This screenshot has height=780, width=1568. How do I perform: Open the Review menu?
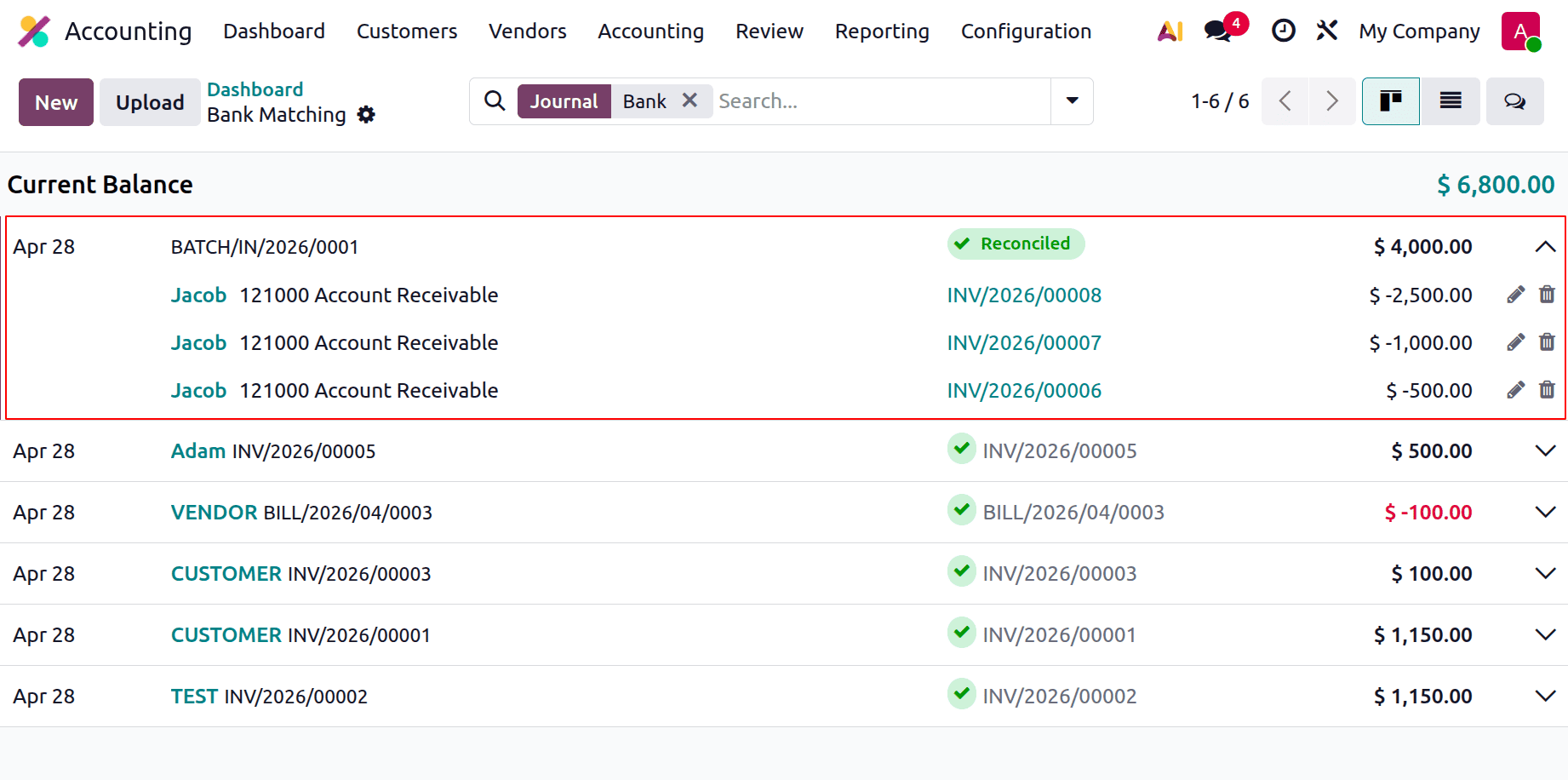(770, 32)
